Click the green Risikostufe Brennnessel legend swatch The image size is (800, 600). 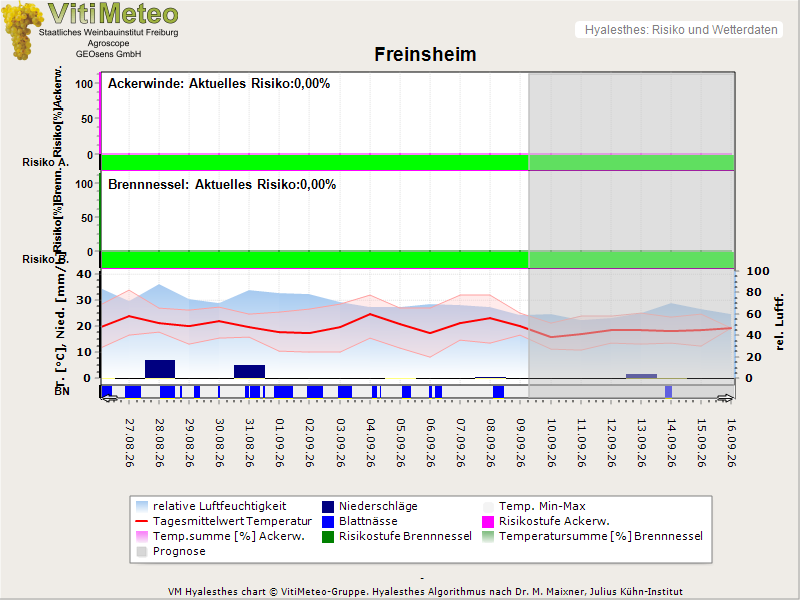tap(328, 537)
